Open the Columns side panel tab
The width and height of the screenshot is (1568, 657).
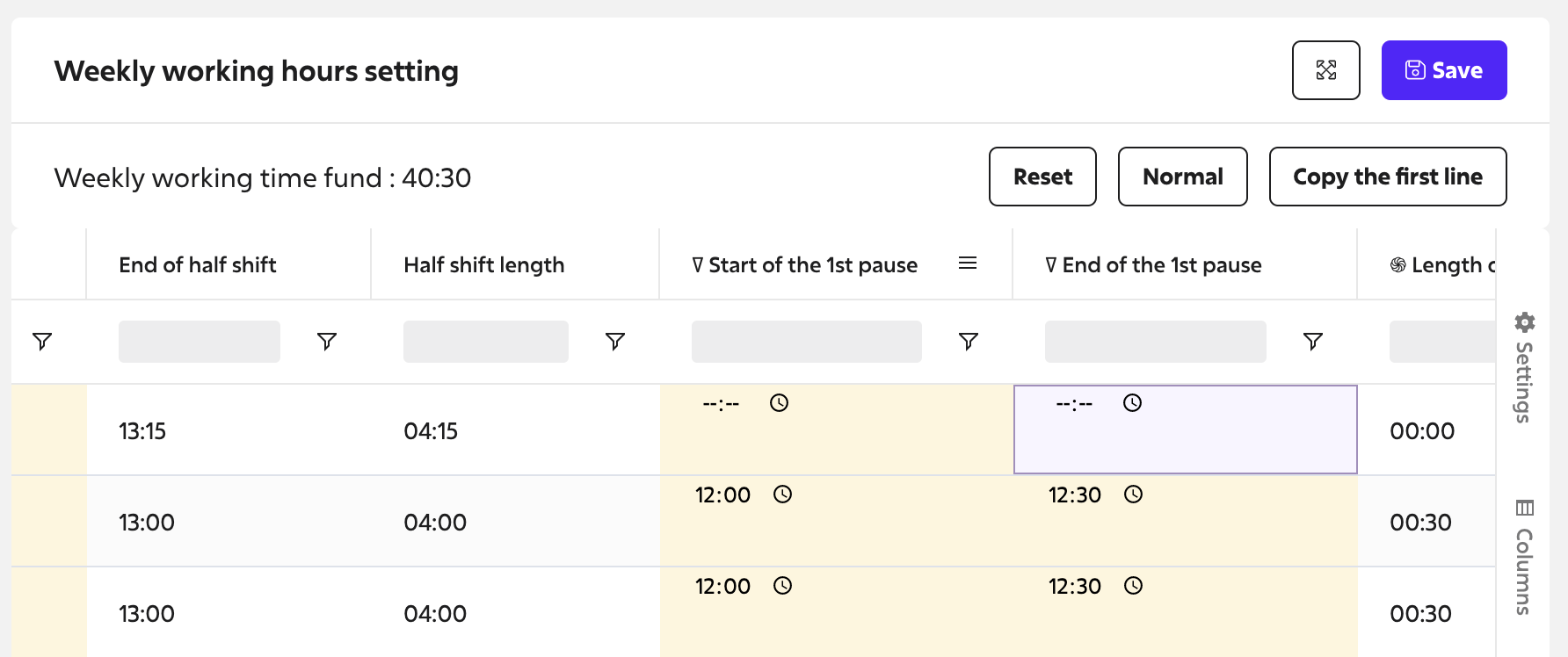click(1524, 557)
